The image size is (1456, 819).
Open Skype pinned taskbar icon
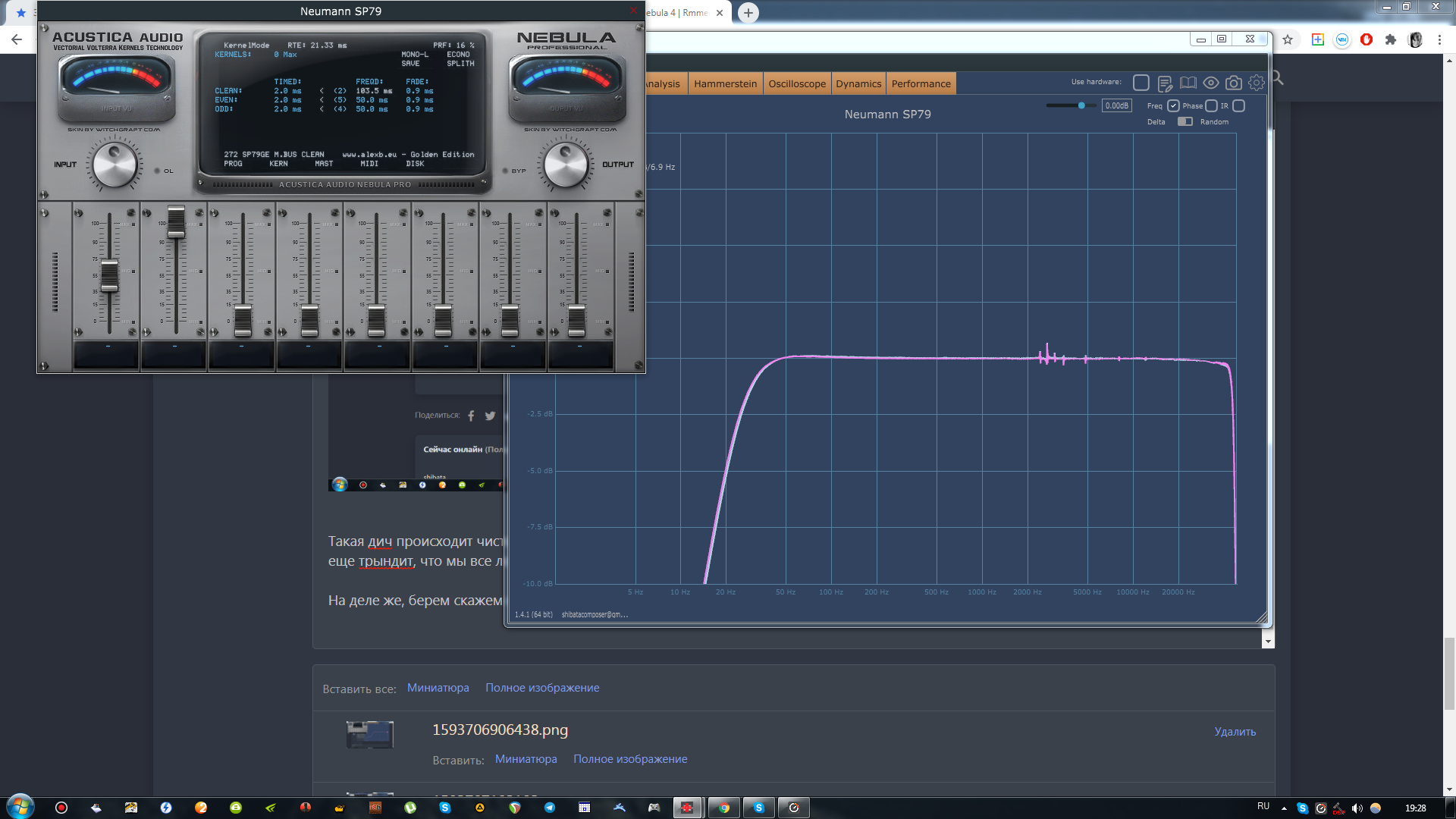[x=445, y=808]
